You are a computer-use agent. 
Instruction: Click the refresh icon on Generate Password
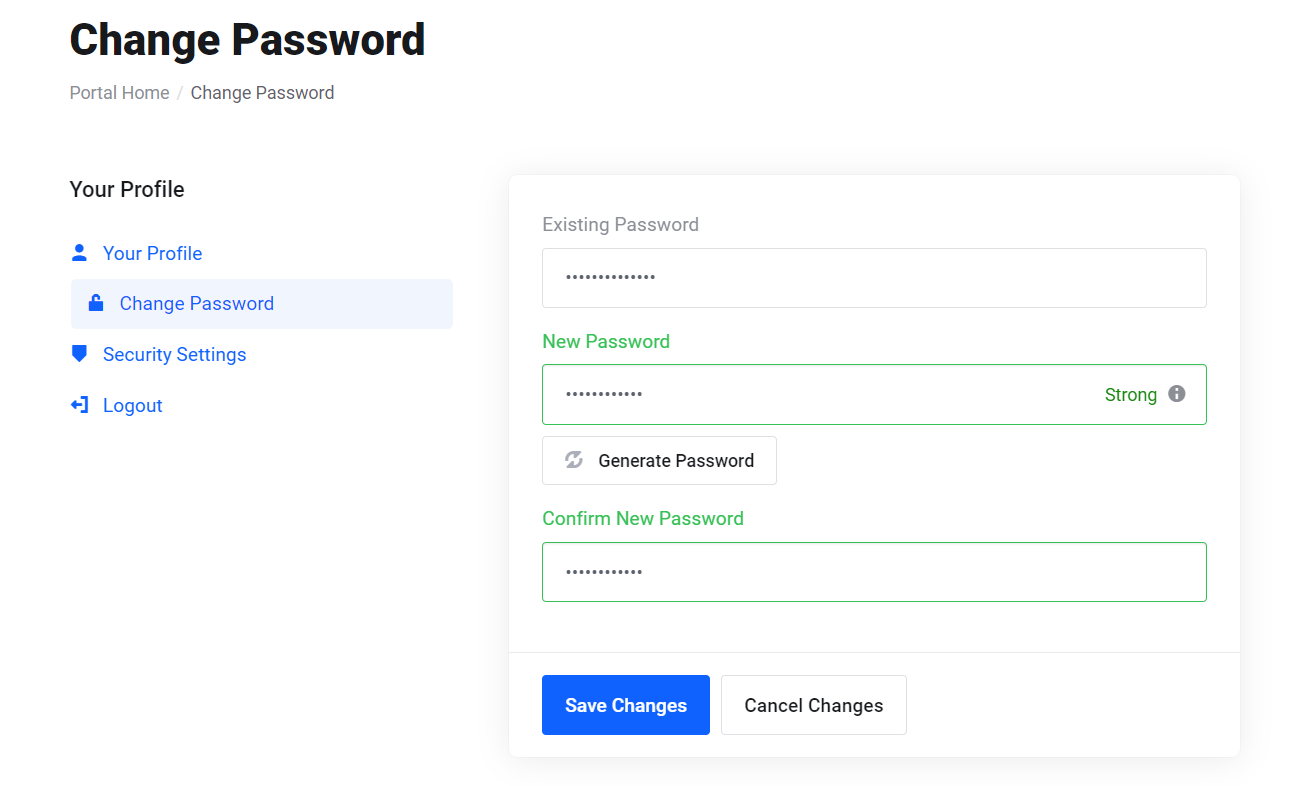pos(574,460)
